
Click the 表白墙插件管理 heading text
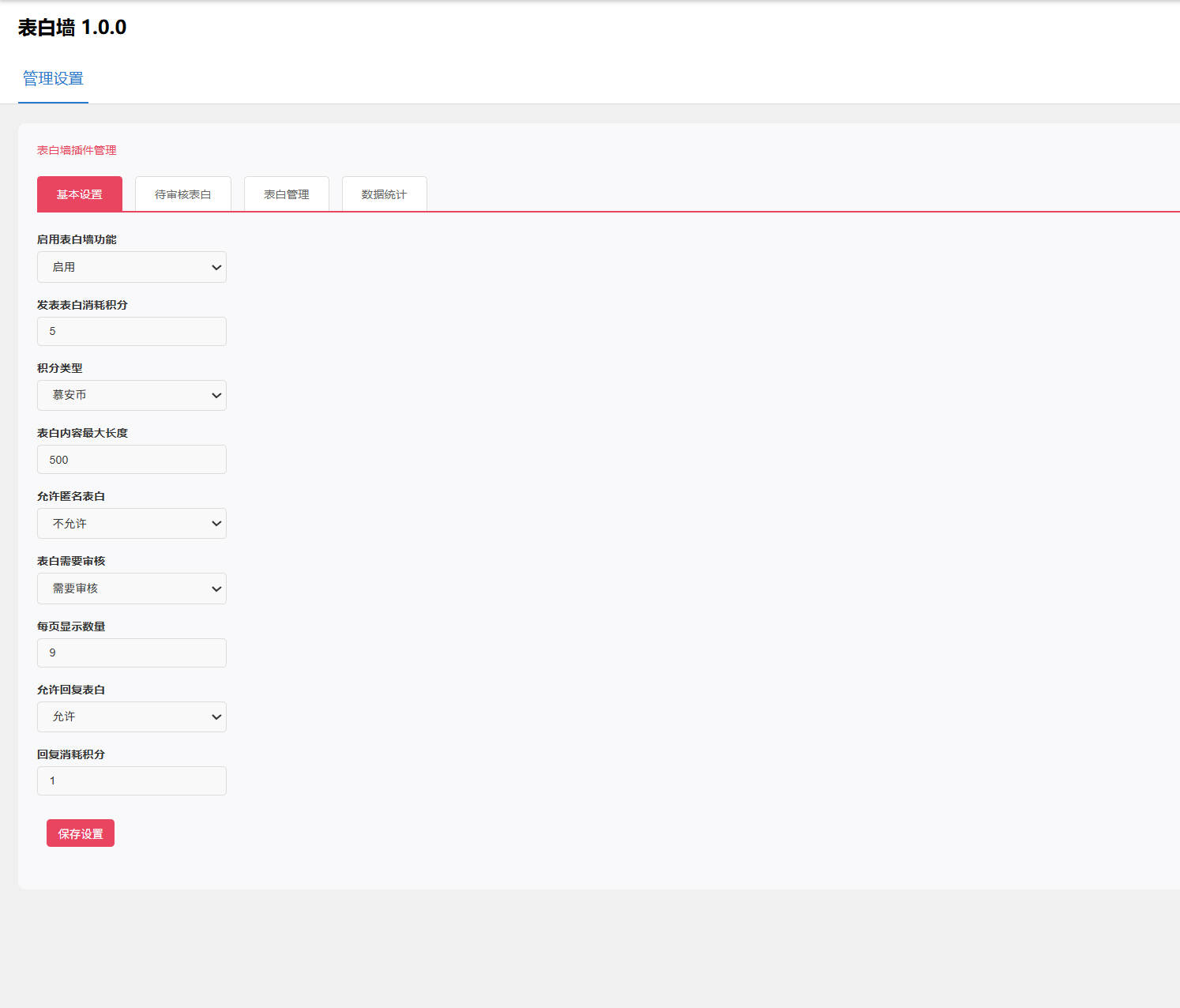click(77, 150)
